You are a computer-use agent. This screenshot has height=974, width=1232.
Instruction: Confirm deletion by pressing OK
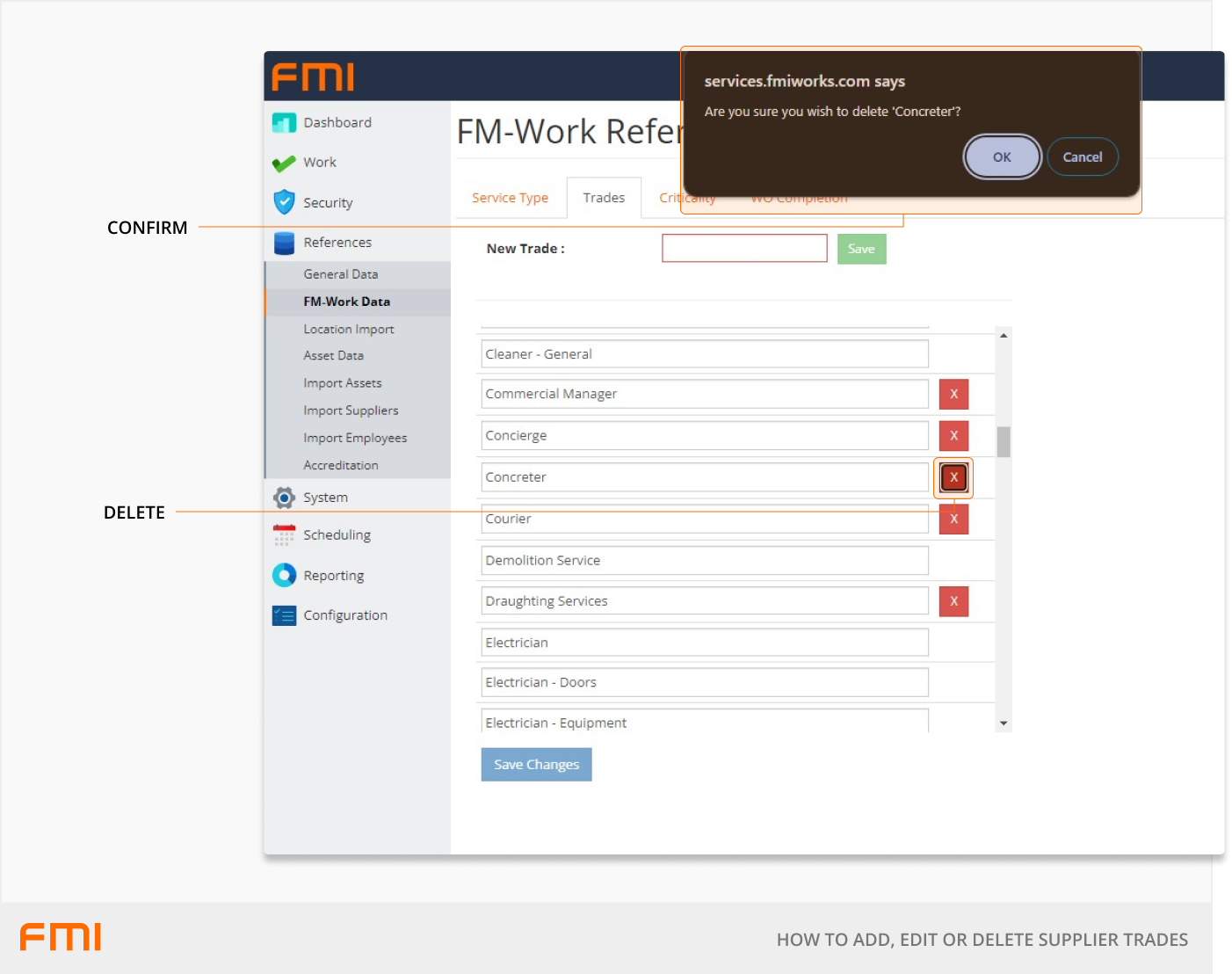coord(1002,157)
